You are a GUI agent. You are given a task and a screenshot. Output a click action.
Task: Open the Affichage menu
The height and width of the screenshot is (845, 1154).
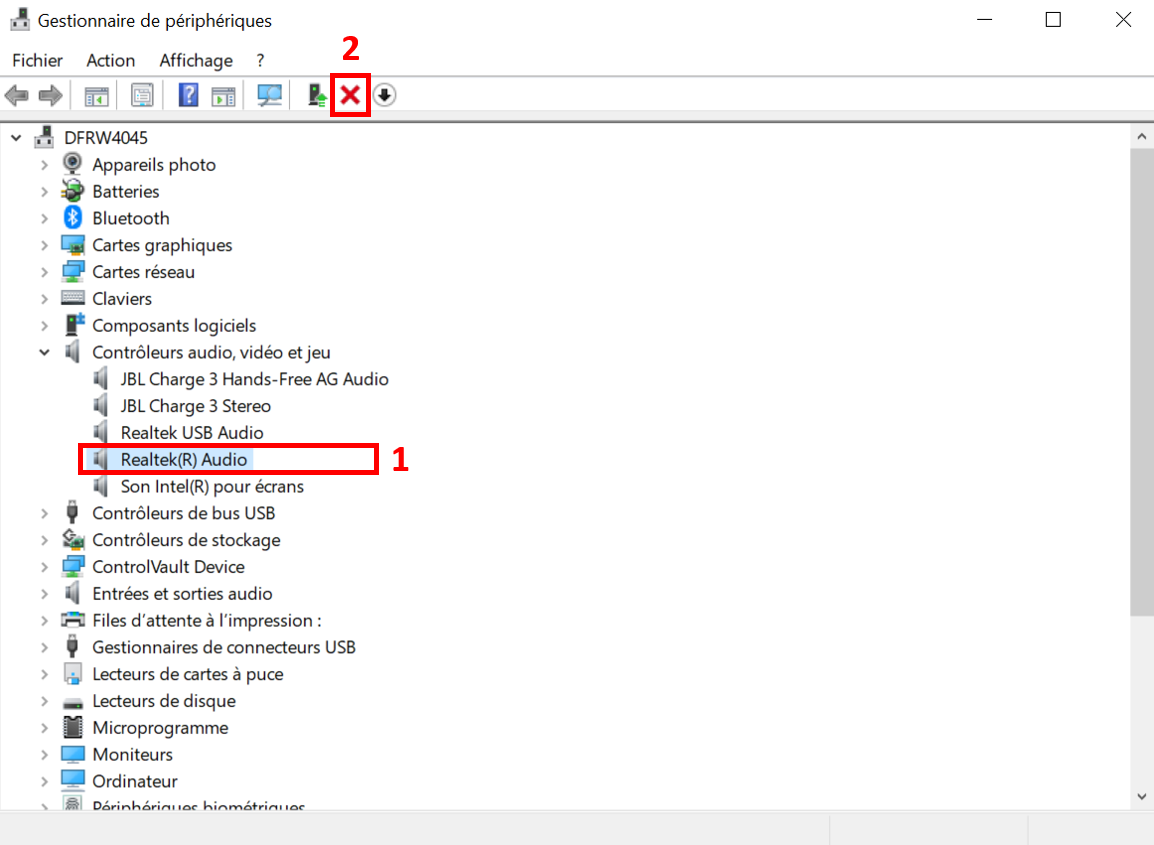(x=196, y=60)
